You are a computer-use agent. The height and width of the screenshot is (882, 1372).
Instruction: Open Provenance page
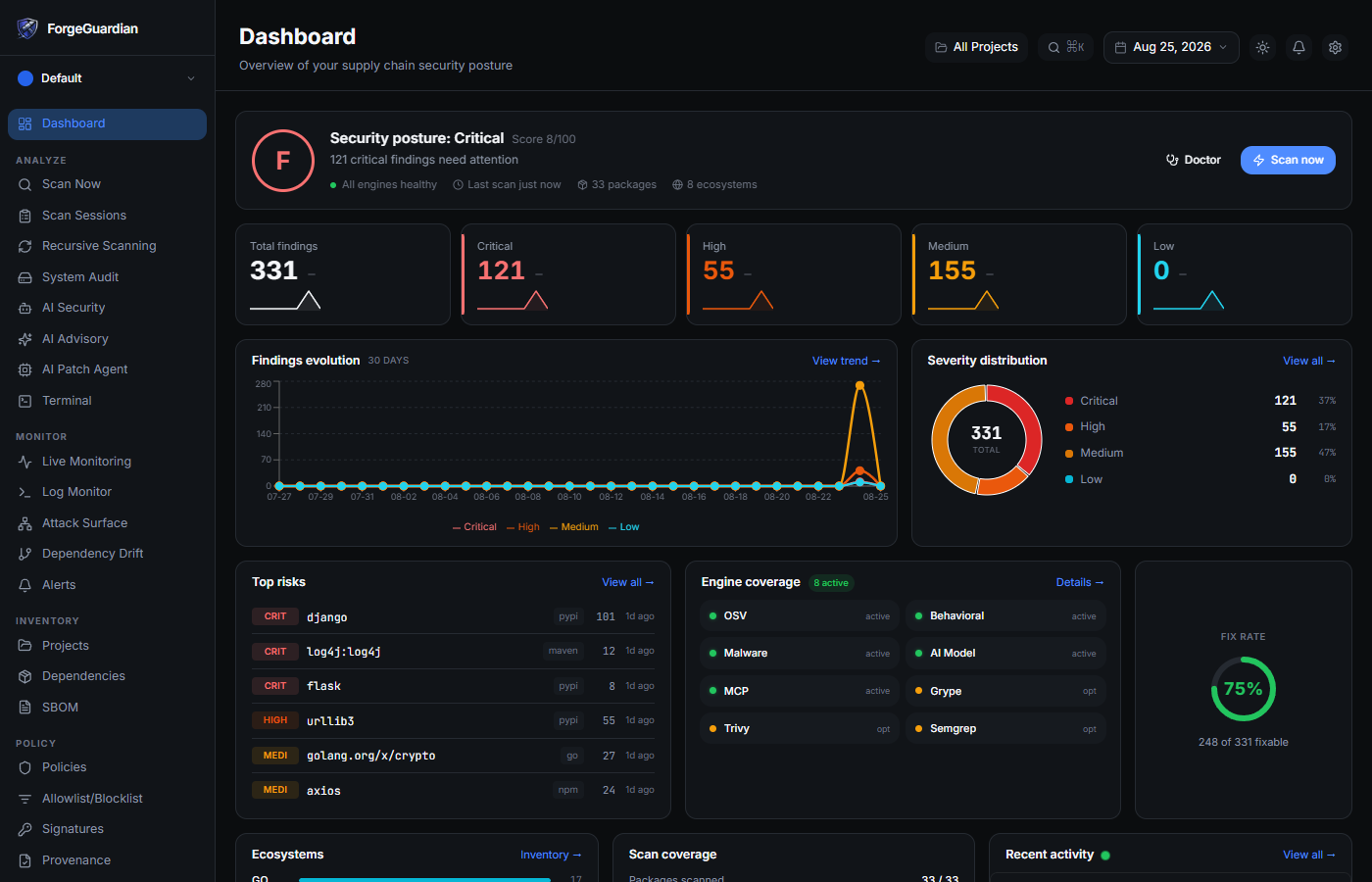pos(107,860)
